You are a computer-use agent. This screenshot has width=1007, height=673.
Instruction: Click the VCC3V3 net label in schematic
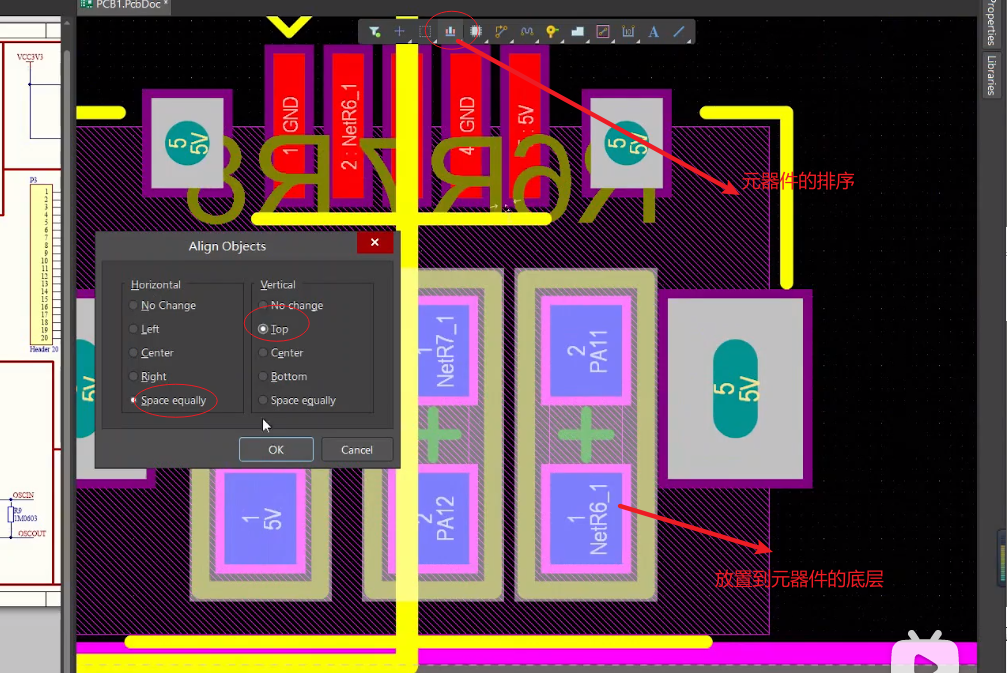tap(30, 57)
